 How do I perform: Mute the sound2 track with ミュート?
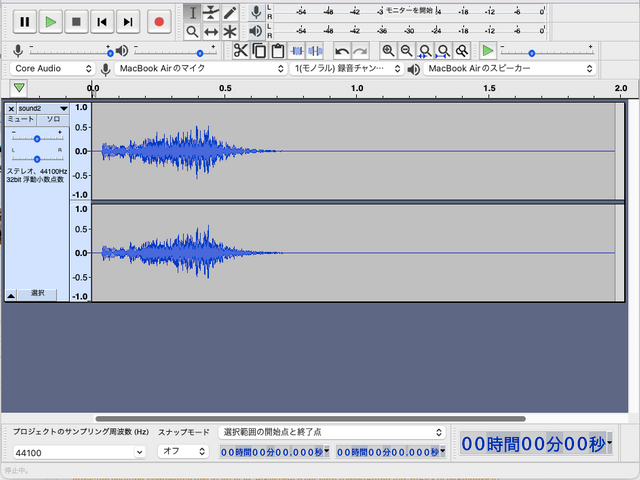[21, 120]
